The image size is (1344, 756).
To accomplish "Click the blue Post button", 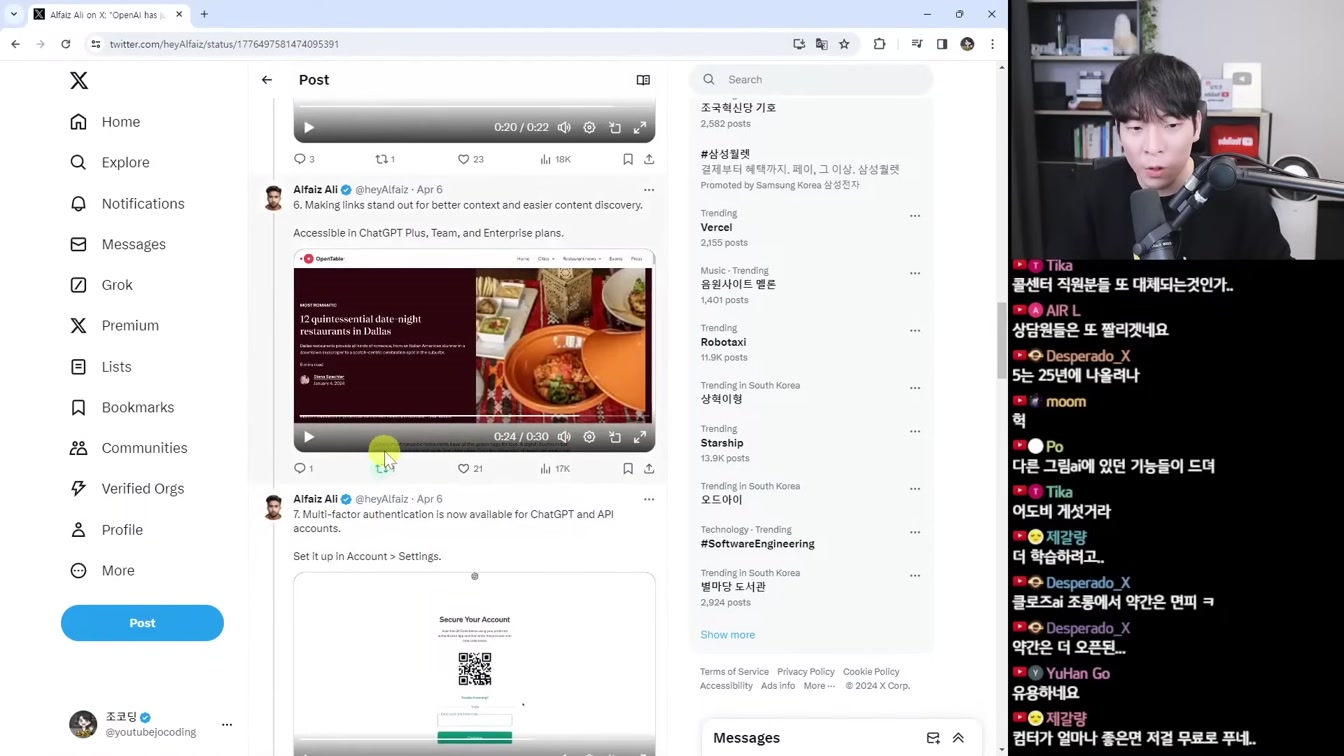I will 142,623.
